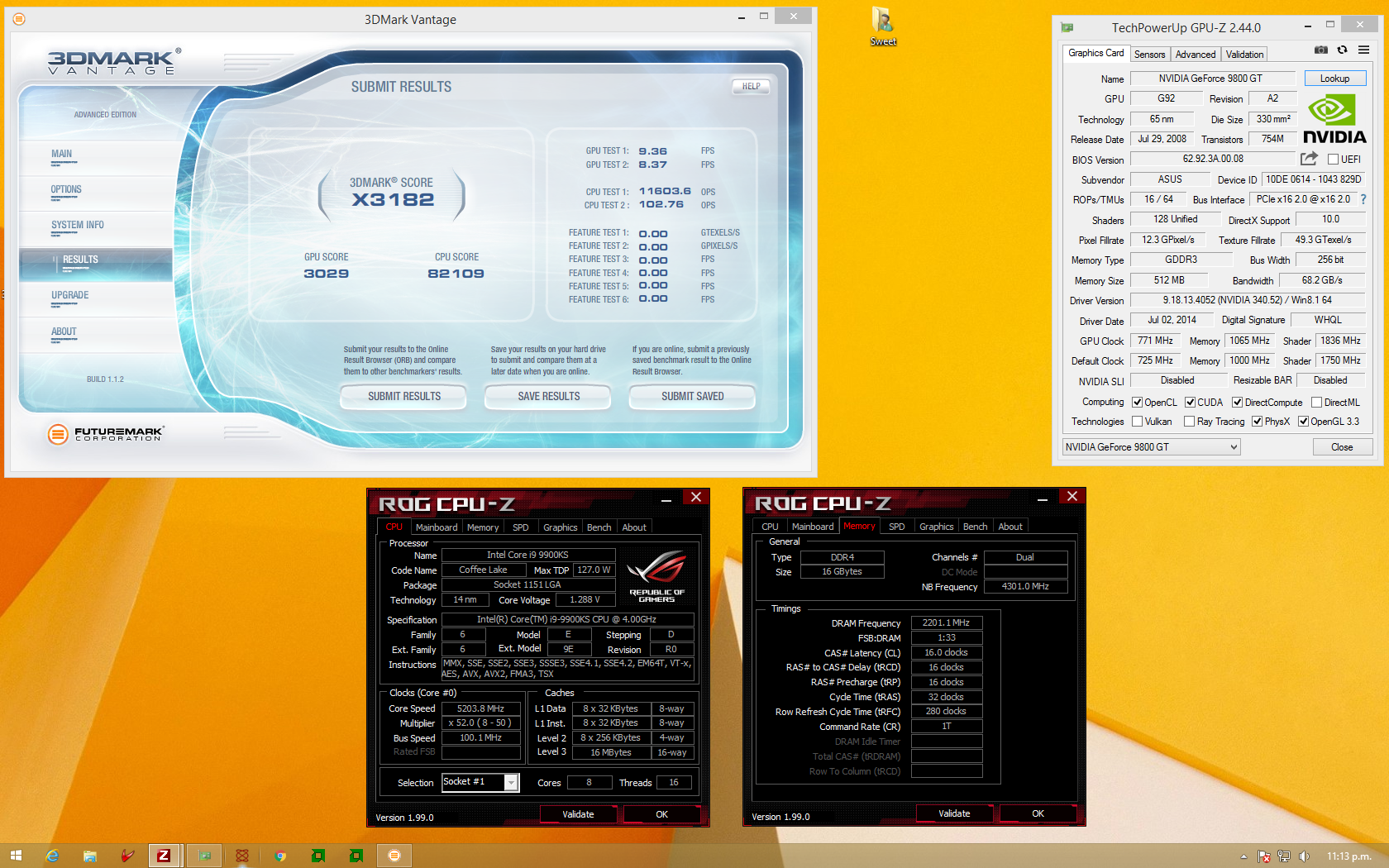Open the Socket #1 selection dropdown

(x=480, y=782)
